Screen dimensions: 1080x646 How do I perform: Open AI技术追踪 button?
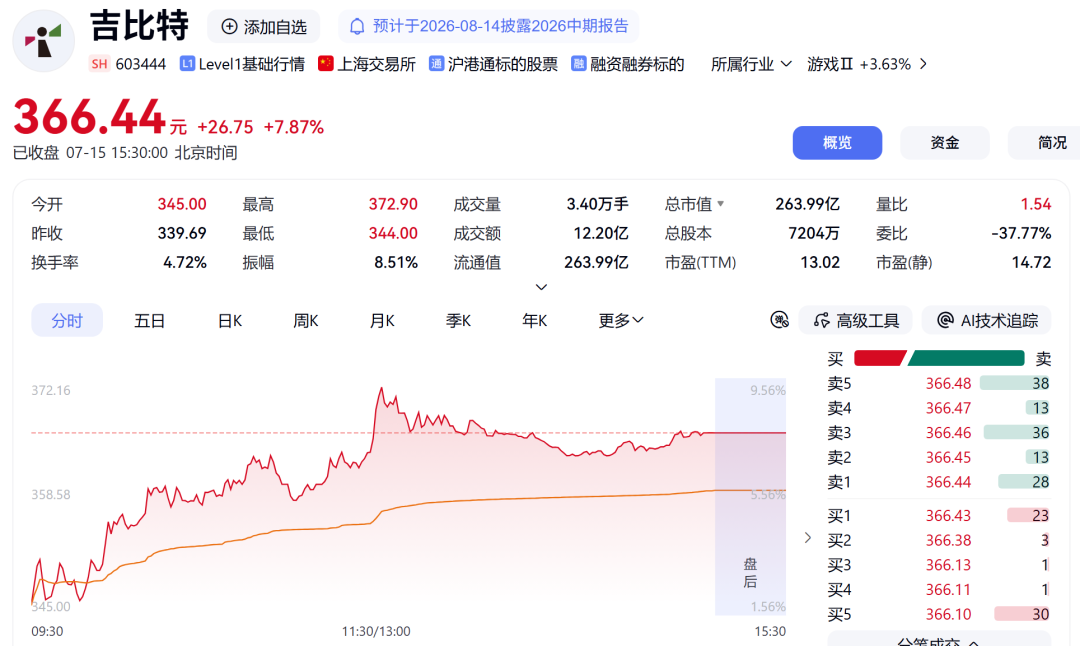986,320
